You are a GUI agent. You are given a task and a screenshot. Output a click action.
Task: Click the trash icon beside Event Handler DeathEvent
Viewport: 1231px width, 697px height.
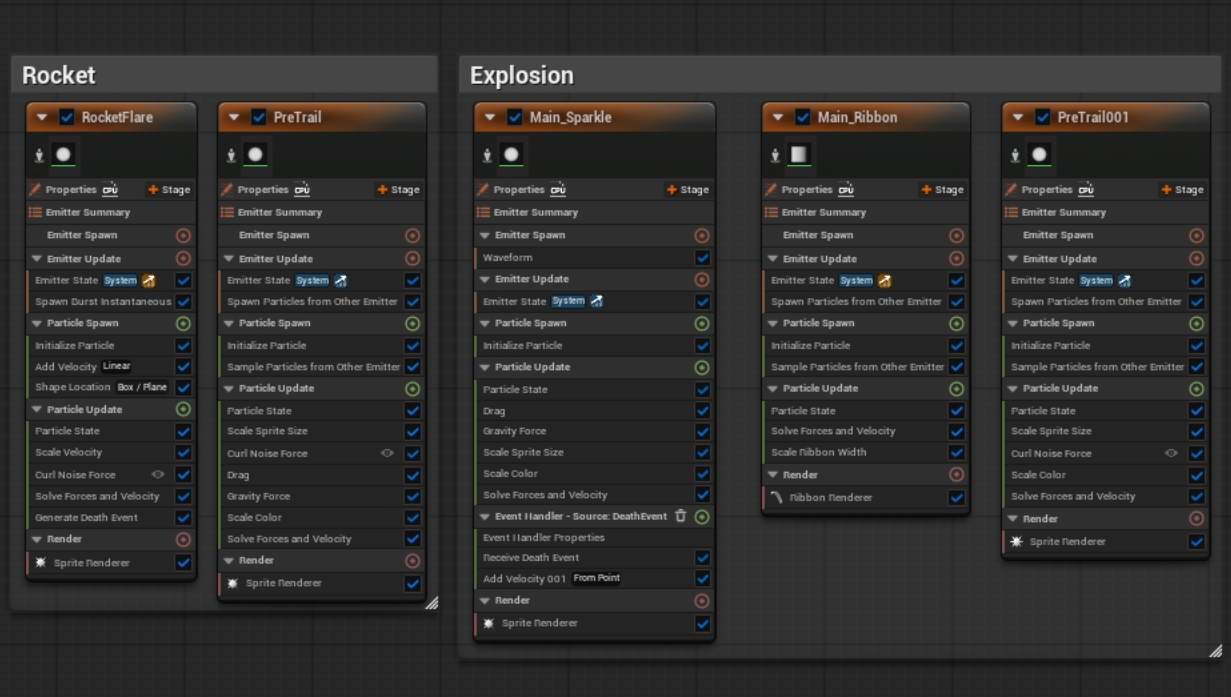[x=681, y=516]
